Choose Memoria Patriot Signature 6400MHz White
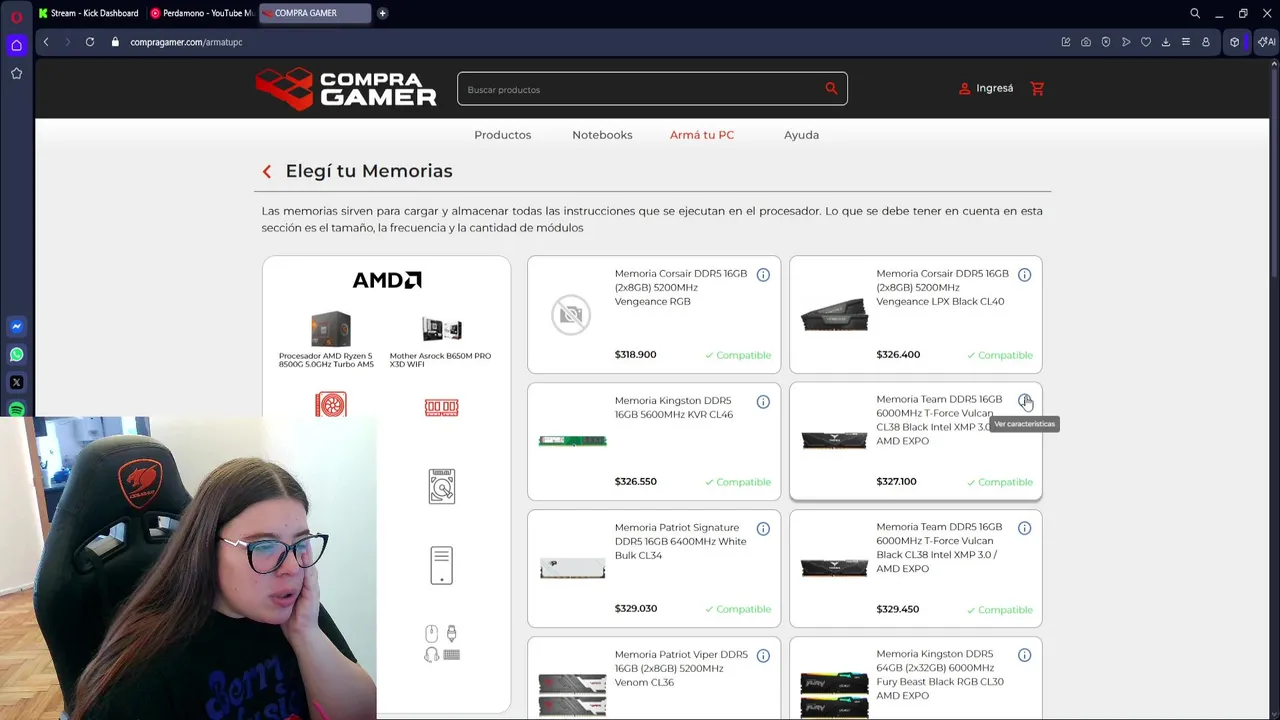 click(x=681, y=541)
